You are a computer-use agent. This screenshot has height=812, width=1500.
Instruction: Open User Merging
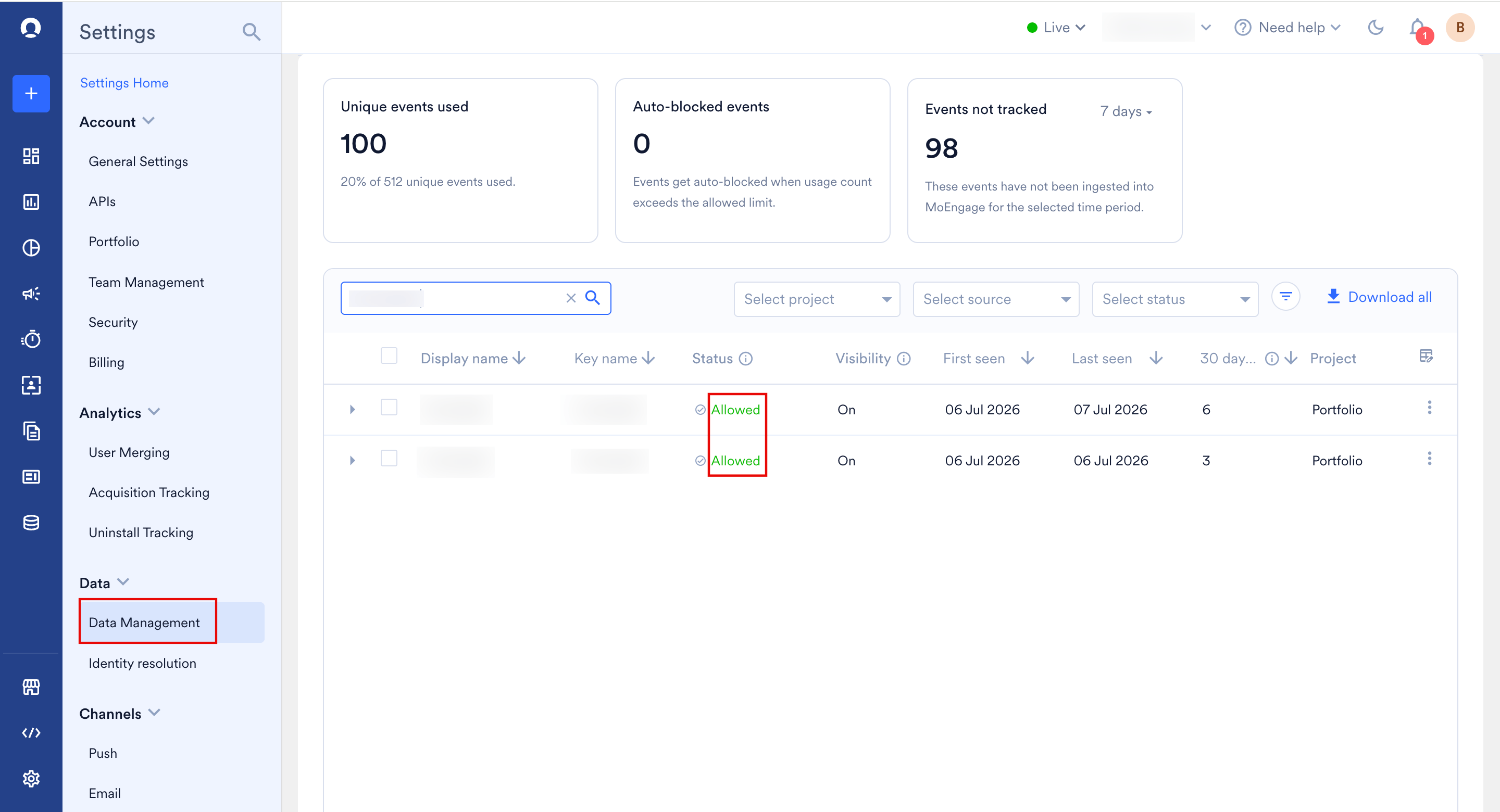tap(129, 452)
